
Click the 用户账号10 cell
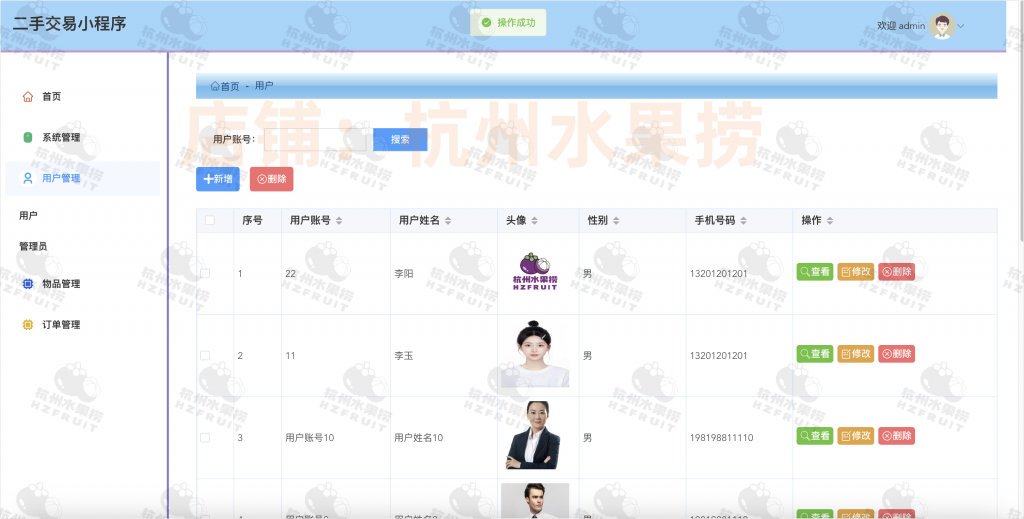point(310,437)
